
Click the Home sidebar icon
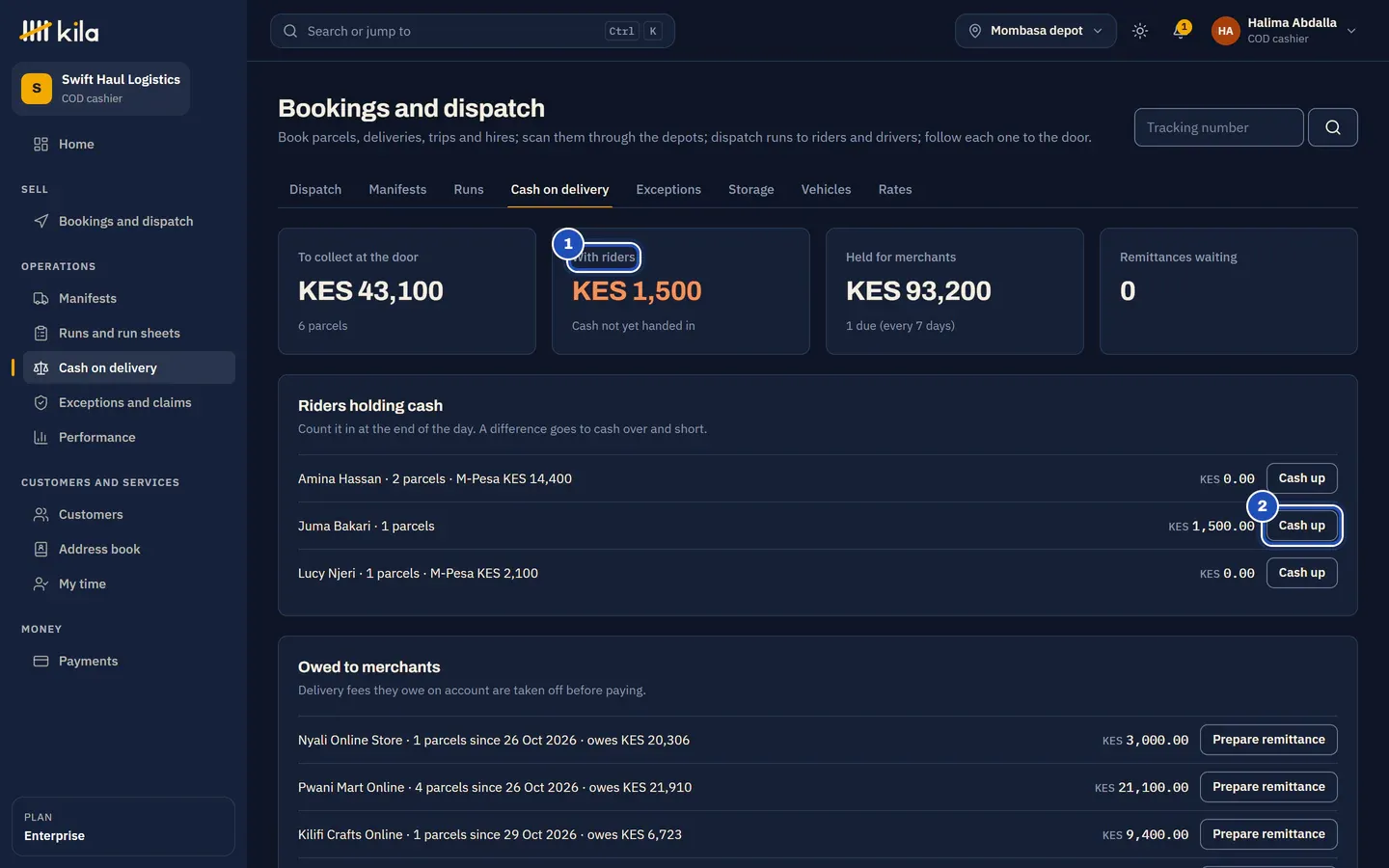41,144
